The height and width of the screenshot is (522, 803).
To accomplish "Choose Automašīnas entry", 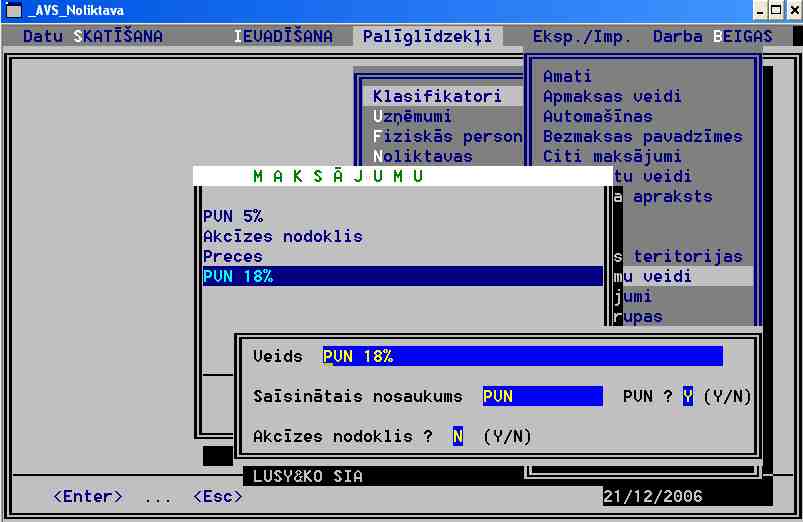I will pyautogui.click(x=598, y=116).
